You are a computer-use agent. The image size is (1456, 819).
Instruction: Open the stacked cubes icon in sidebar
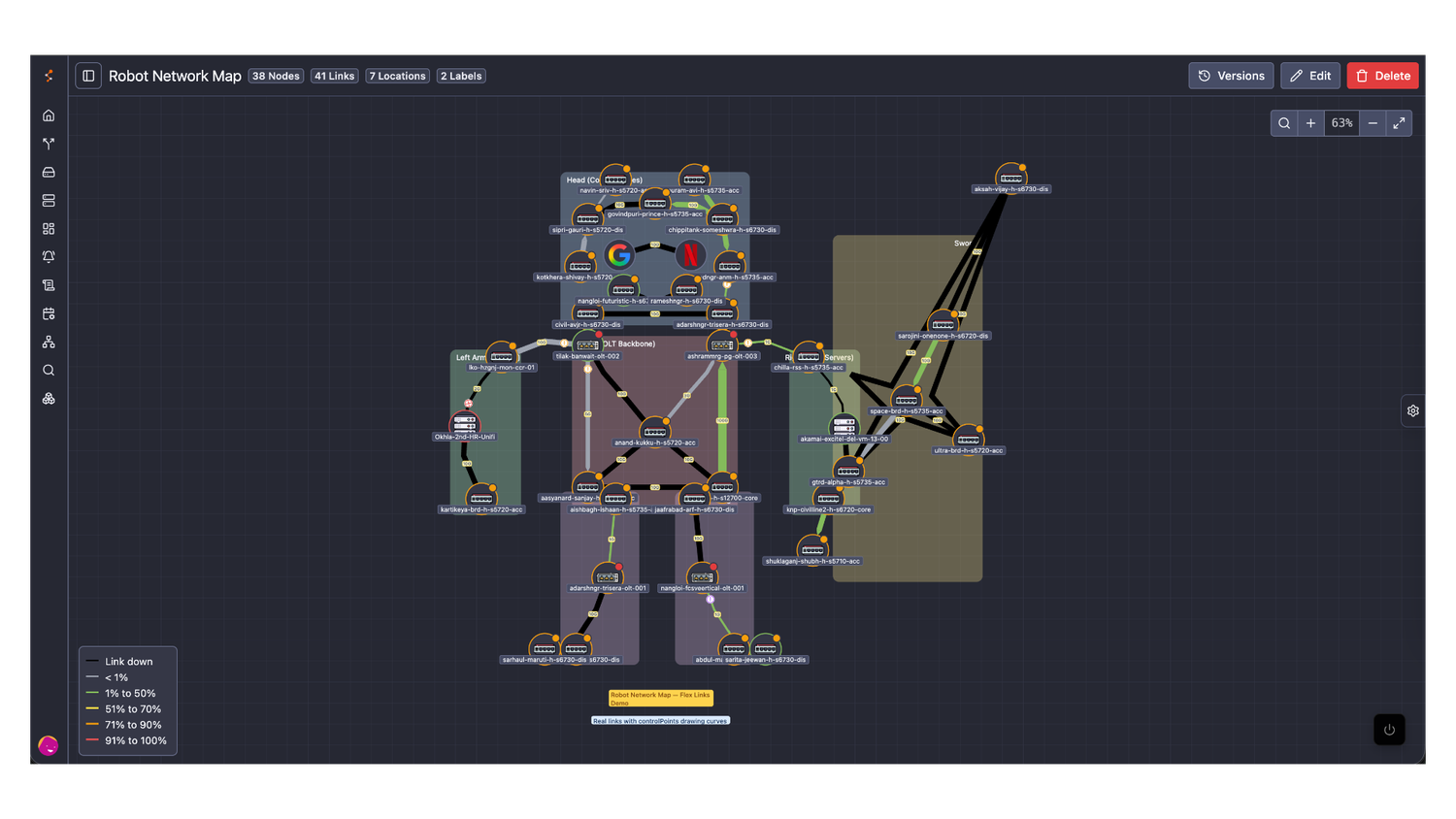click(x=49, y=399)
